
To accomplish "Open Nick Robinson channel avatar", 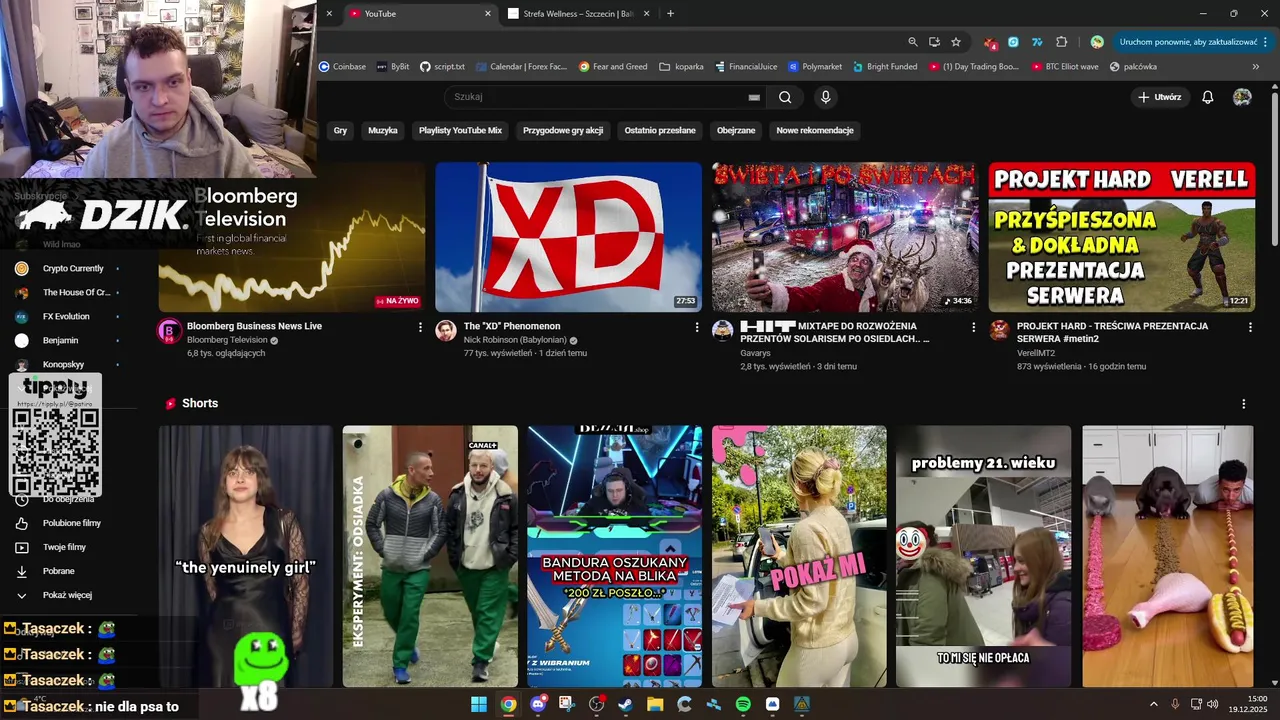I will pos(446,331).
